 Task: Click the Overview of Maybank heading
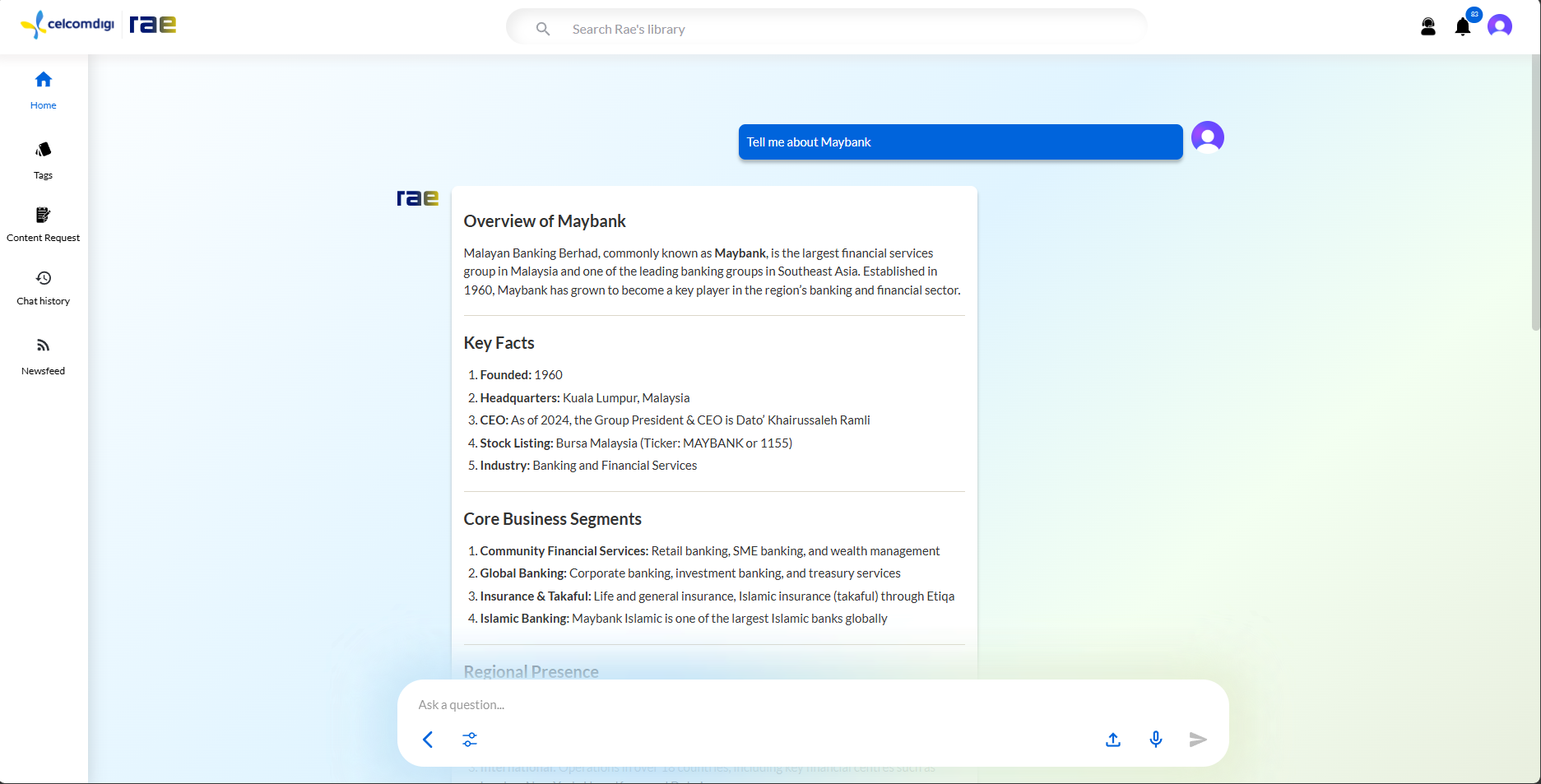click(x=545, y=221)
